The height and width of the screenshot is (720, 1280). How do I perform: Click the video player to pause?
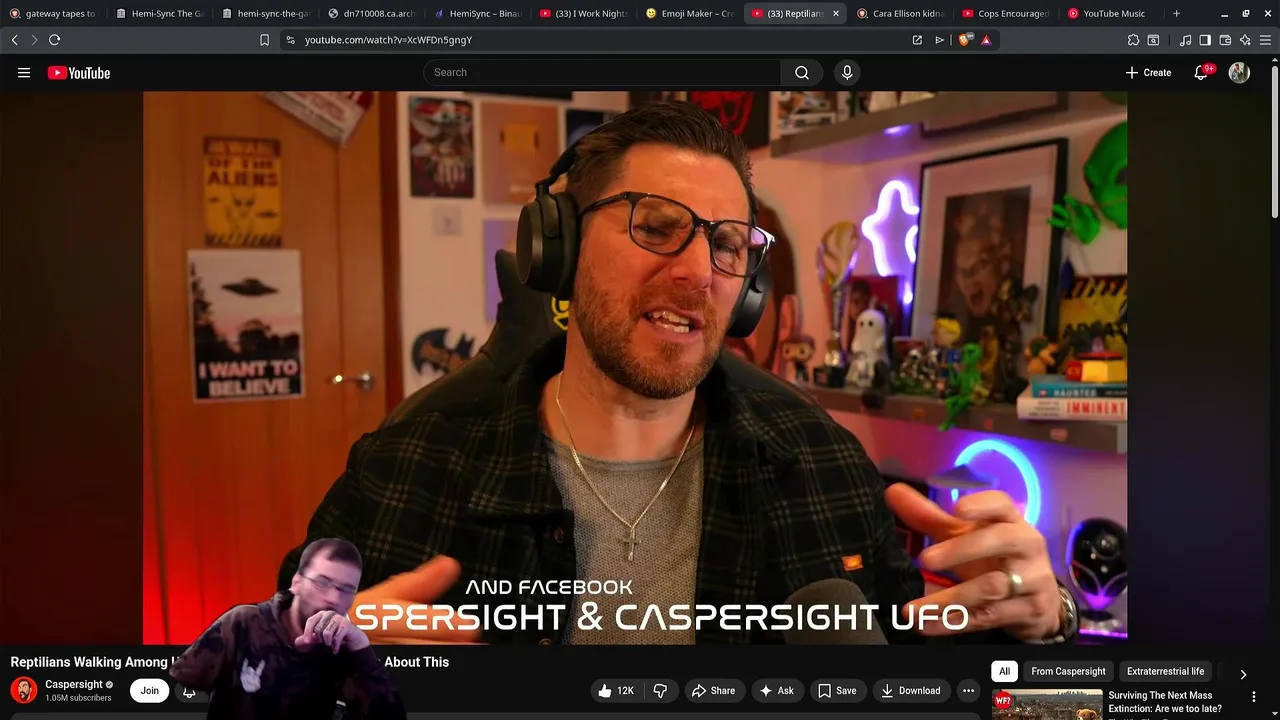click(635, 368)
